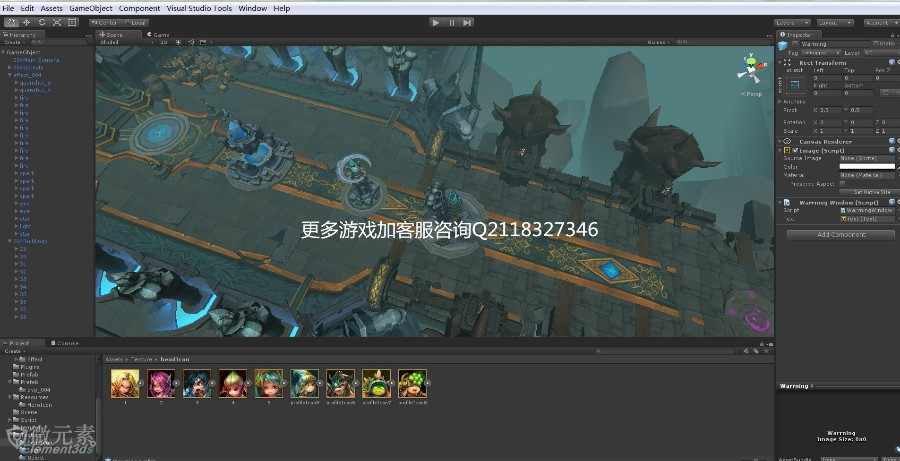The image size is (900, 461).
Task: Click the Pause button
Action: [x=452, y=22]
